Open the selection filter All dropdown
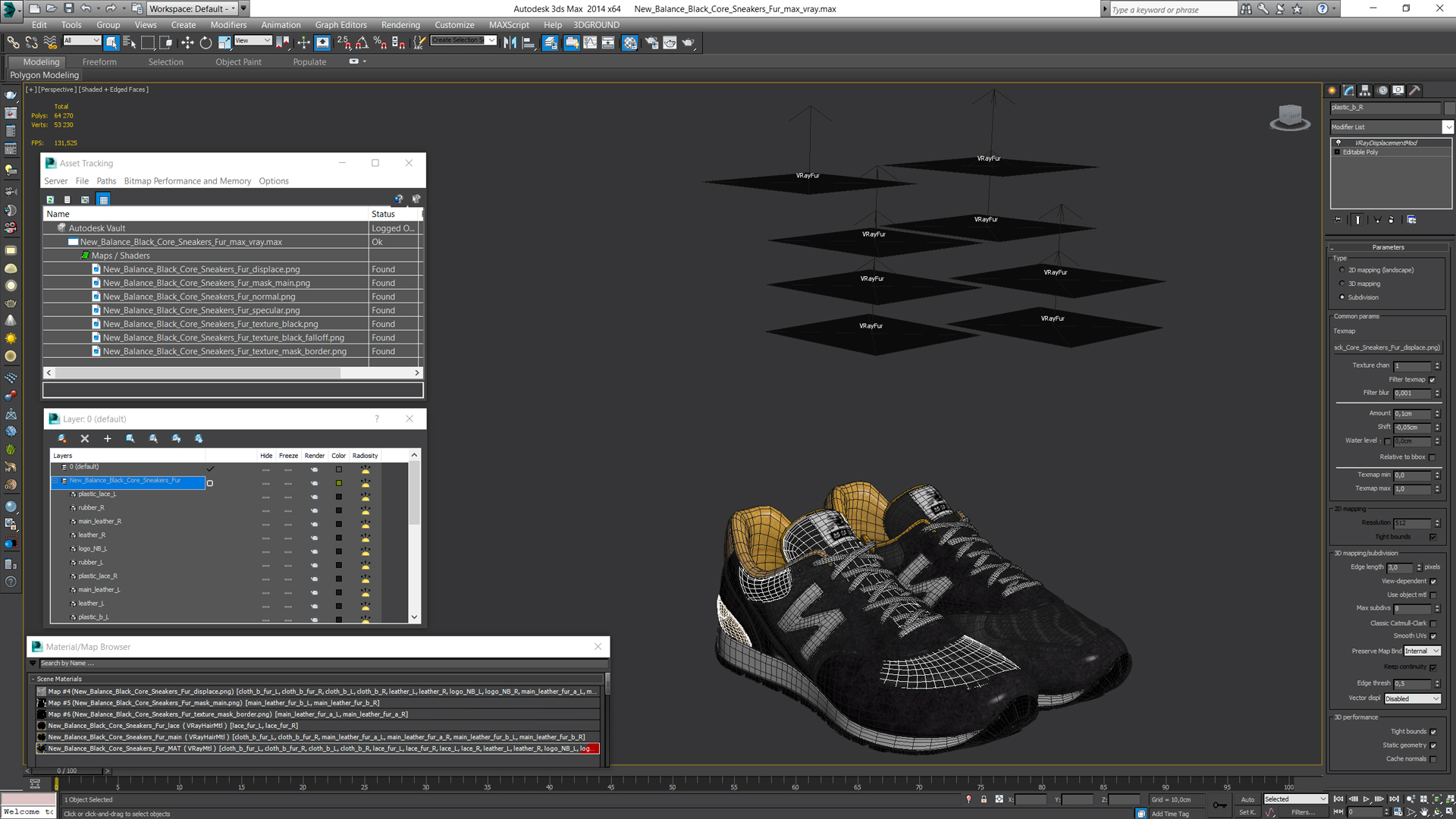The image size is (1456, 819). tap(82, 41)
